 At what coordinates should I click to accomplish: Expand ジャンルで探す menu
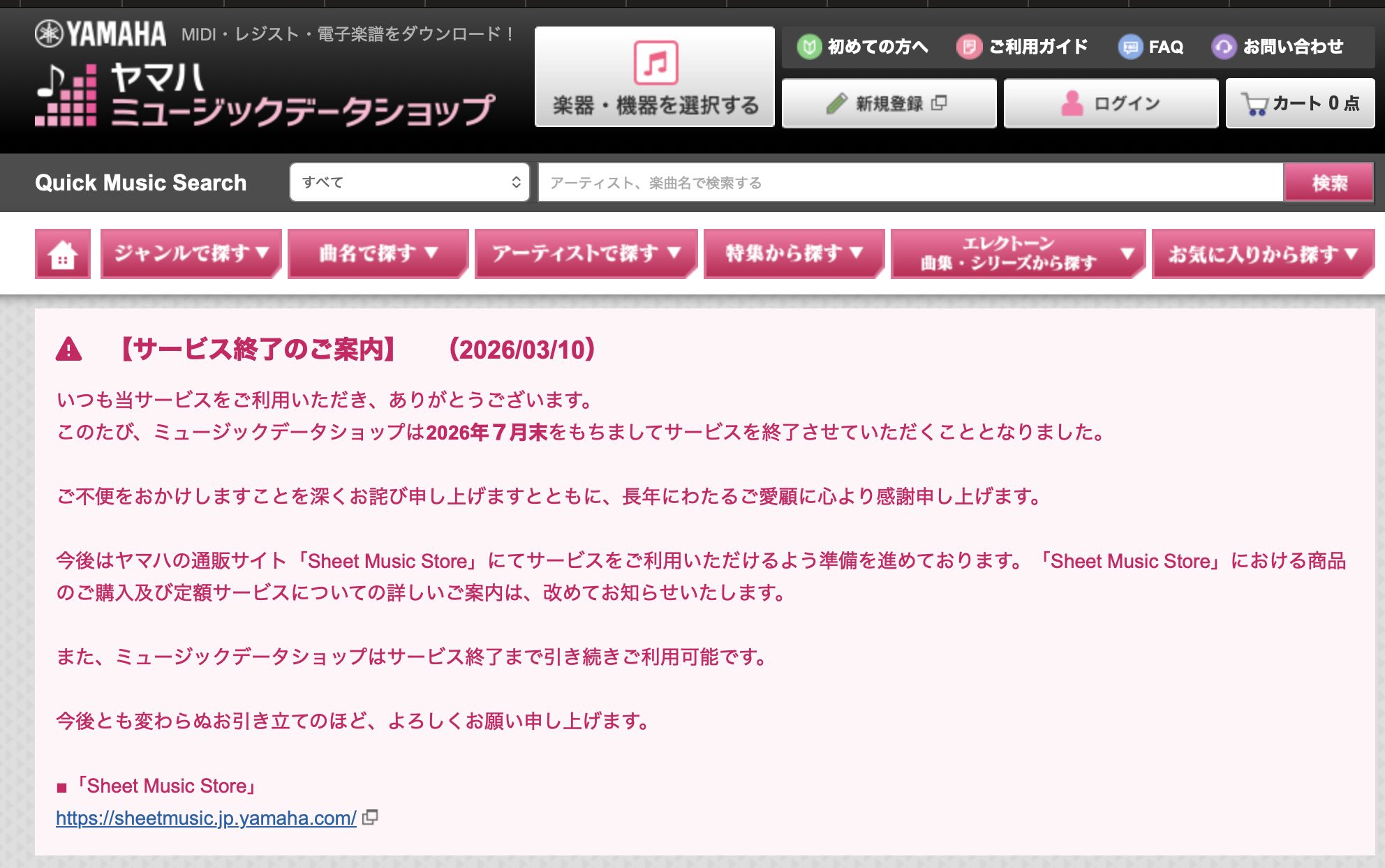click(x=191, y=254)
